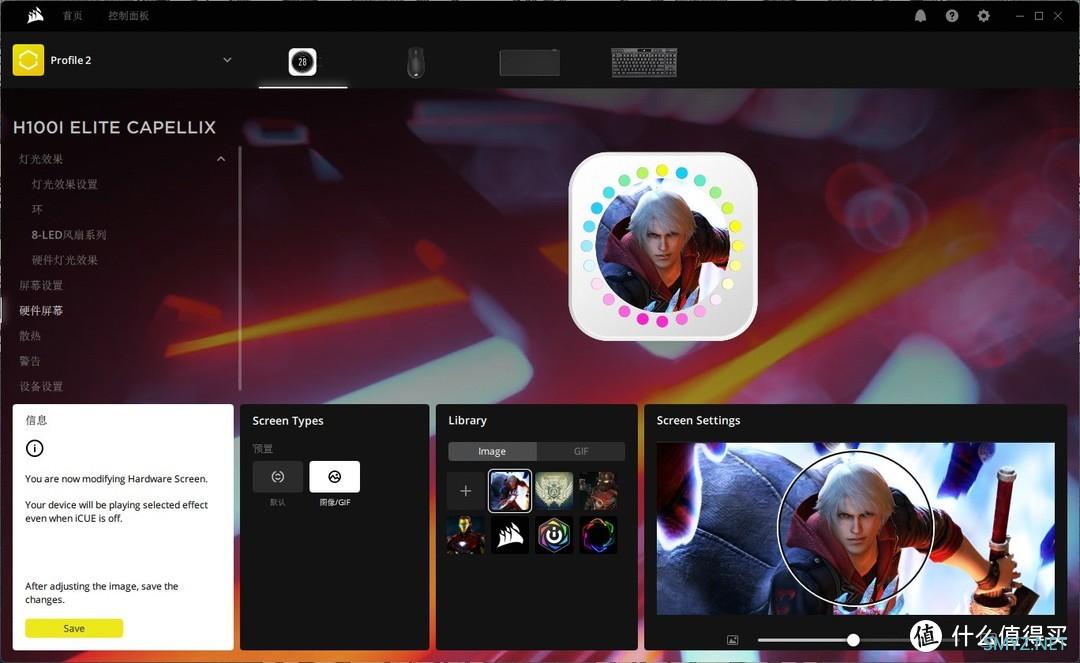
Task: Click the 预置 preset label
Action: tap(262, 448)
